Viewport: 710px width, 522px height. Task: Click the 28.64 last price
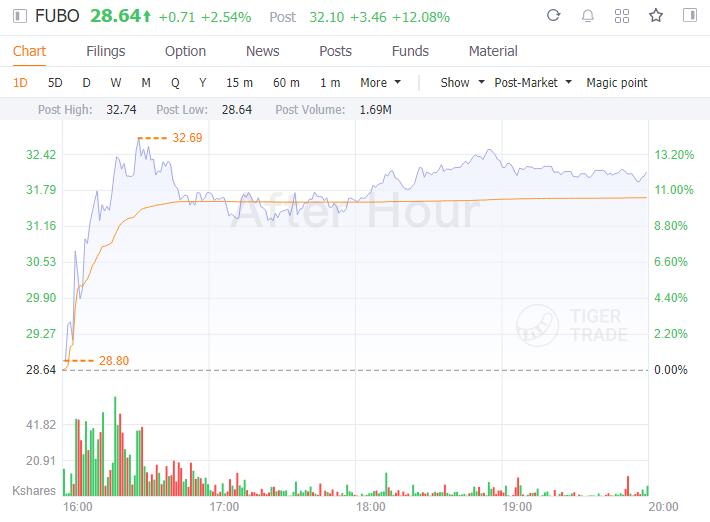pos(115,16)
